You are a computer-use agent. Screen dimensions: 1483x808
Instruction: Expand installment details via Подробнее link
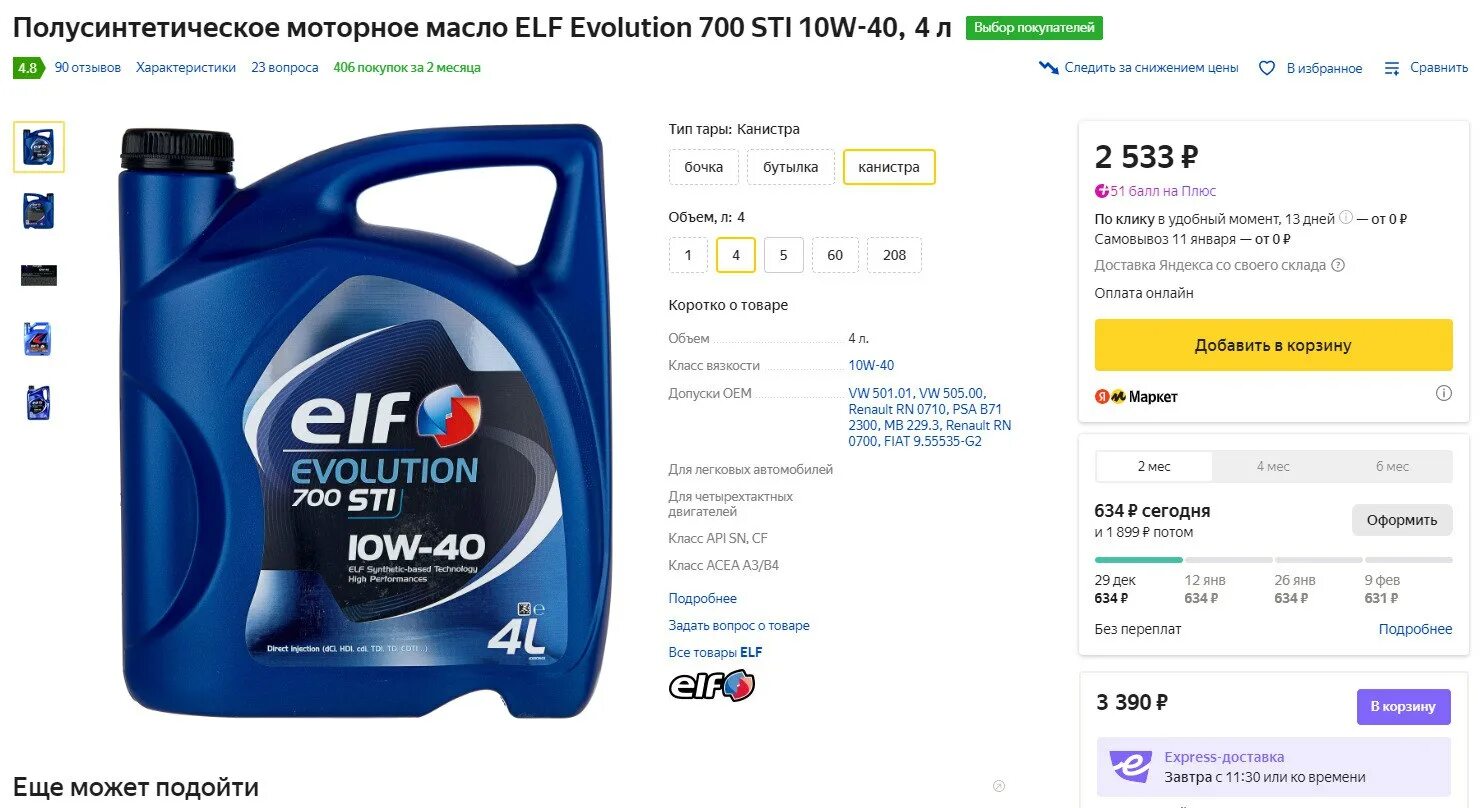(1416, 629)
